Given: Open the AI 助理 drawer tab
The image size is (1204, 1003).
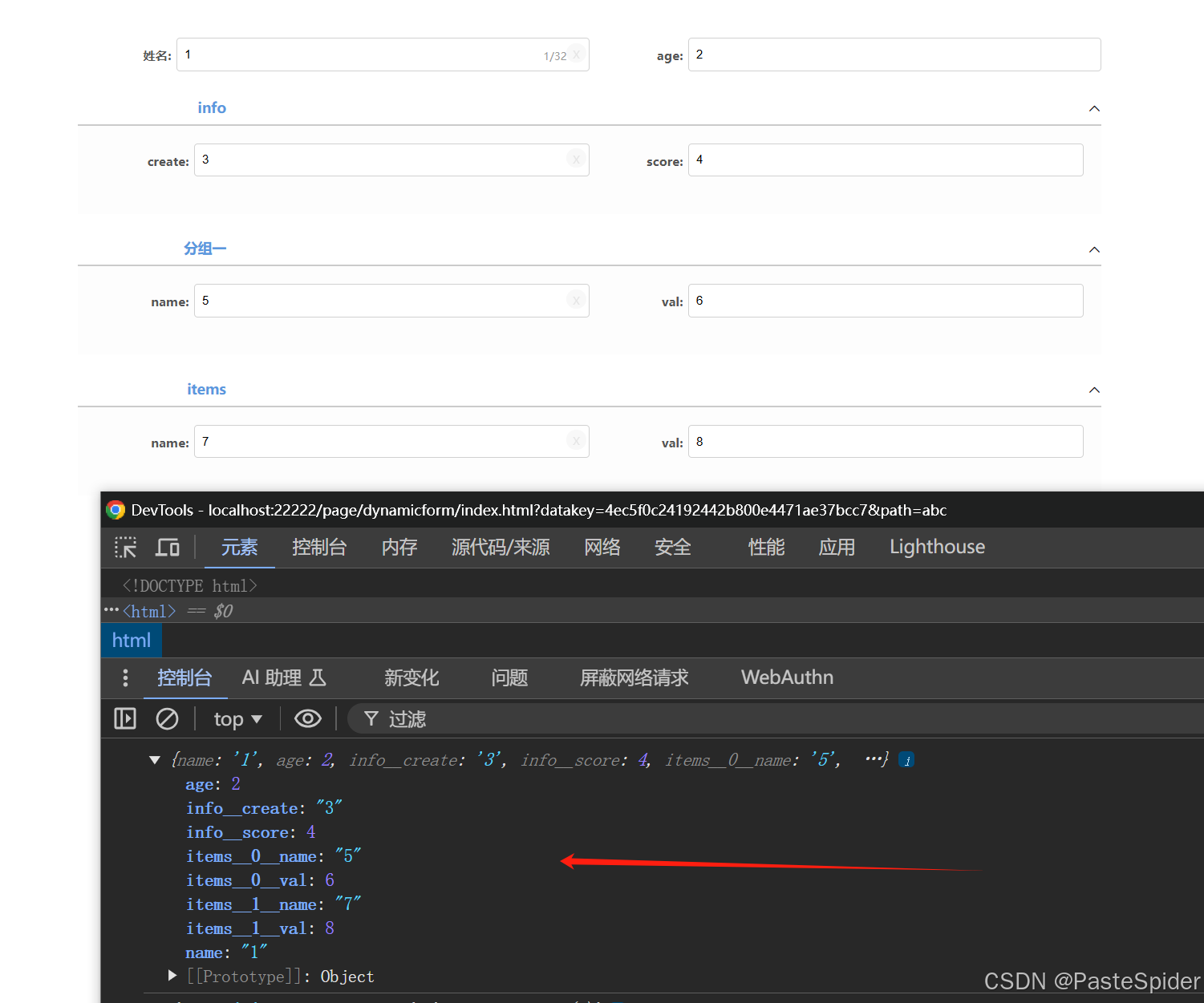Looking at the screenshot, I should point(284,678).
